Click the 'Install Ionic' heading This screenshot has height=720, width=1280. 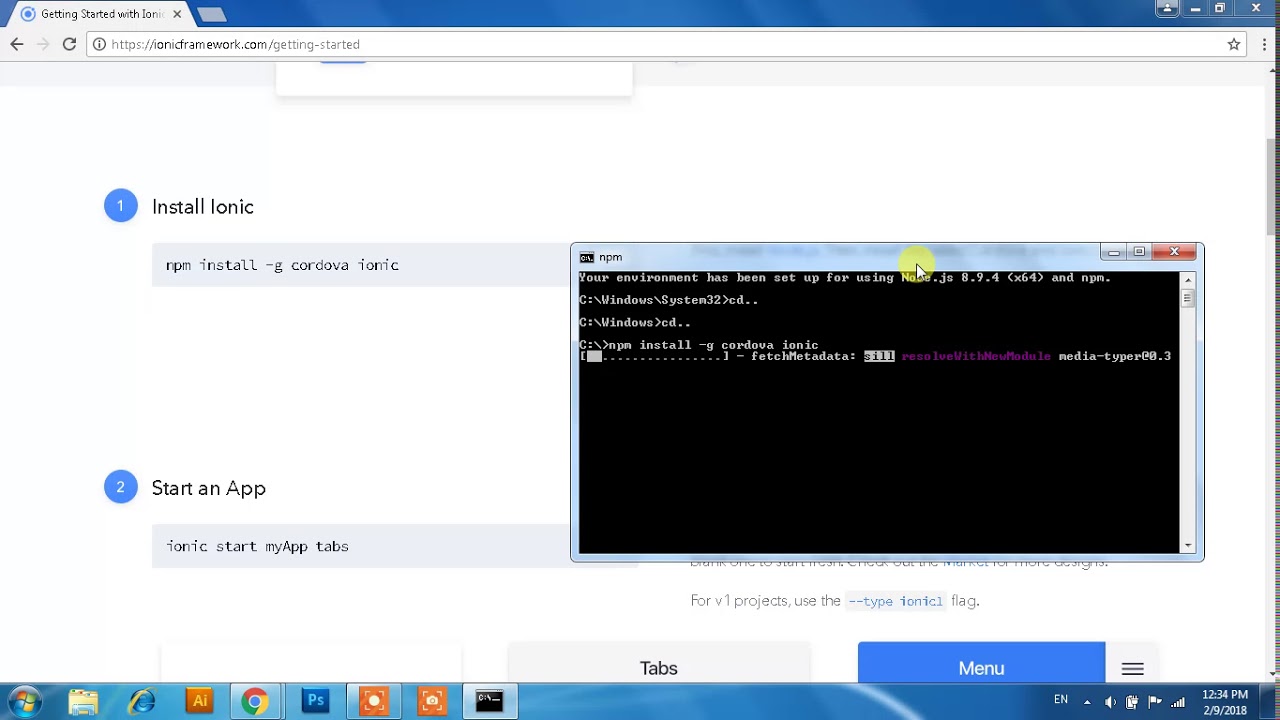(203, 206)
